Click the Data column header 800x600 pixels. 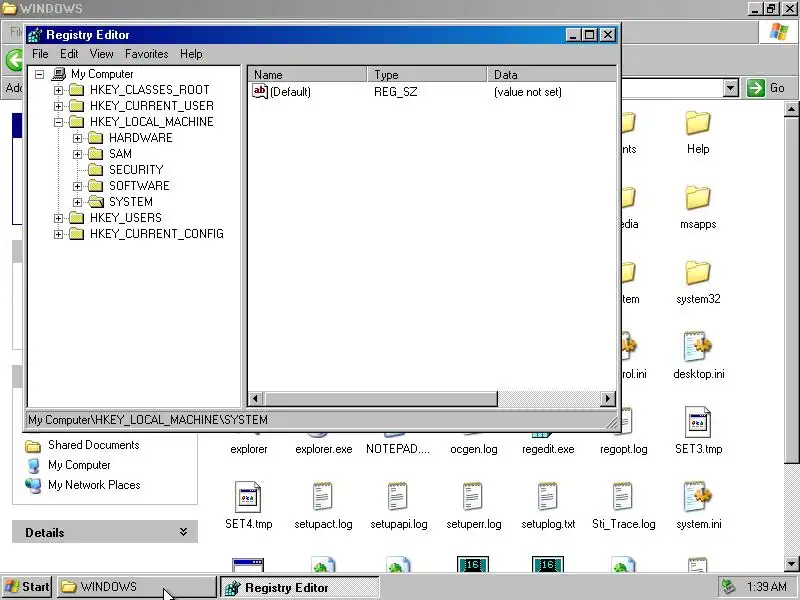tap(552, 74)
